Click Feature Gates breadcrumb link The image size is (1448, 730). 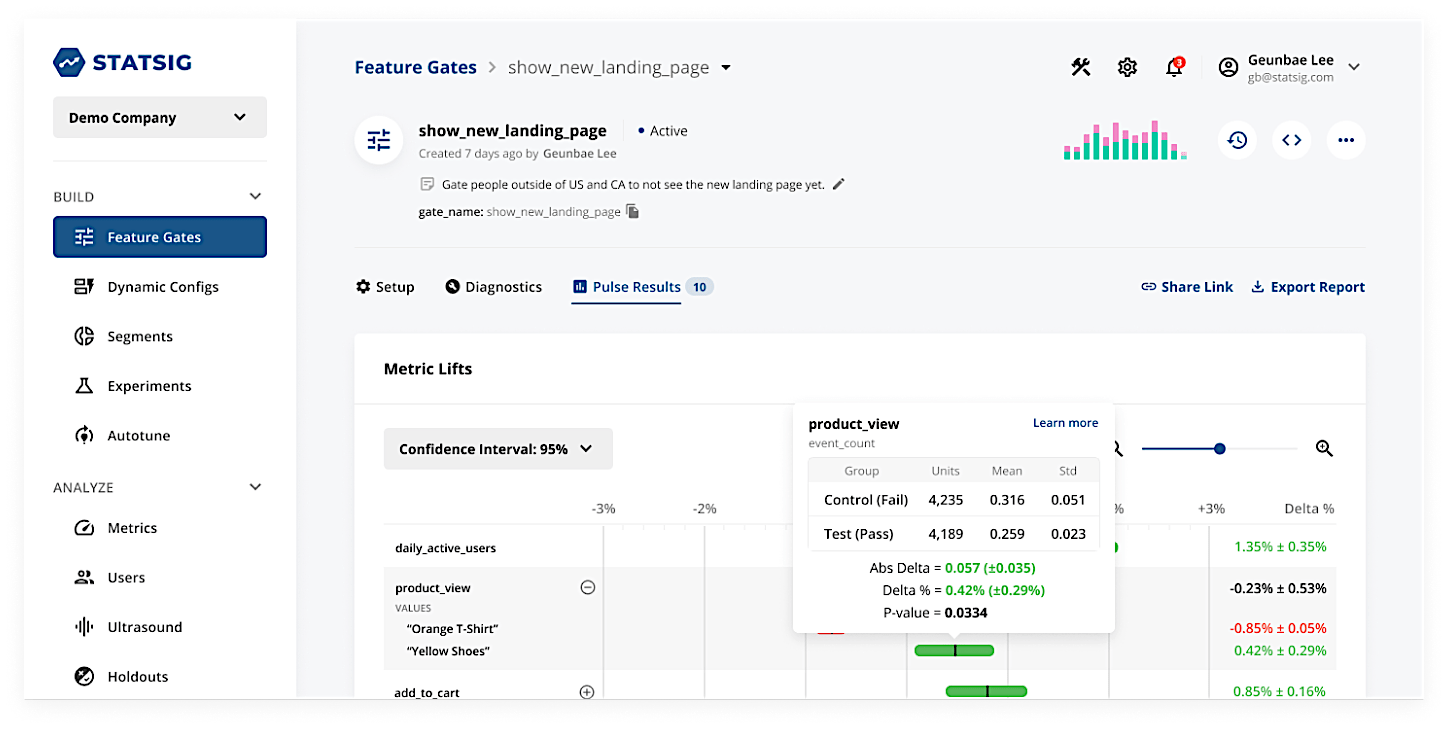415,67
